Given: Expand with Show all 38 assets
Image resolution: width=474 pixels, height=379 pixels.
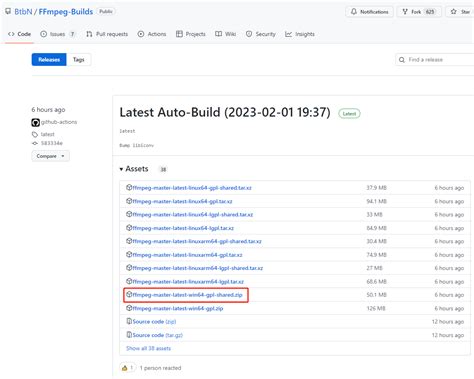Looking at the screenshot, I should point(148,348).
